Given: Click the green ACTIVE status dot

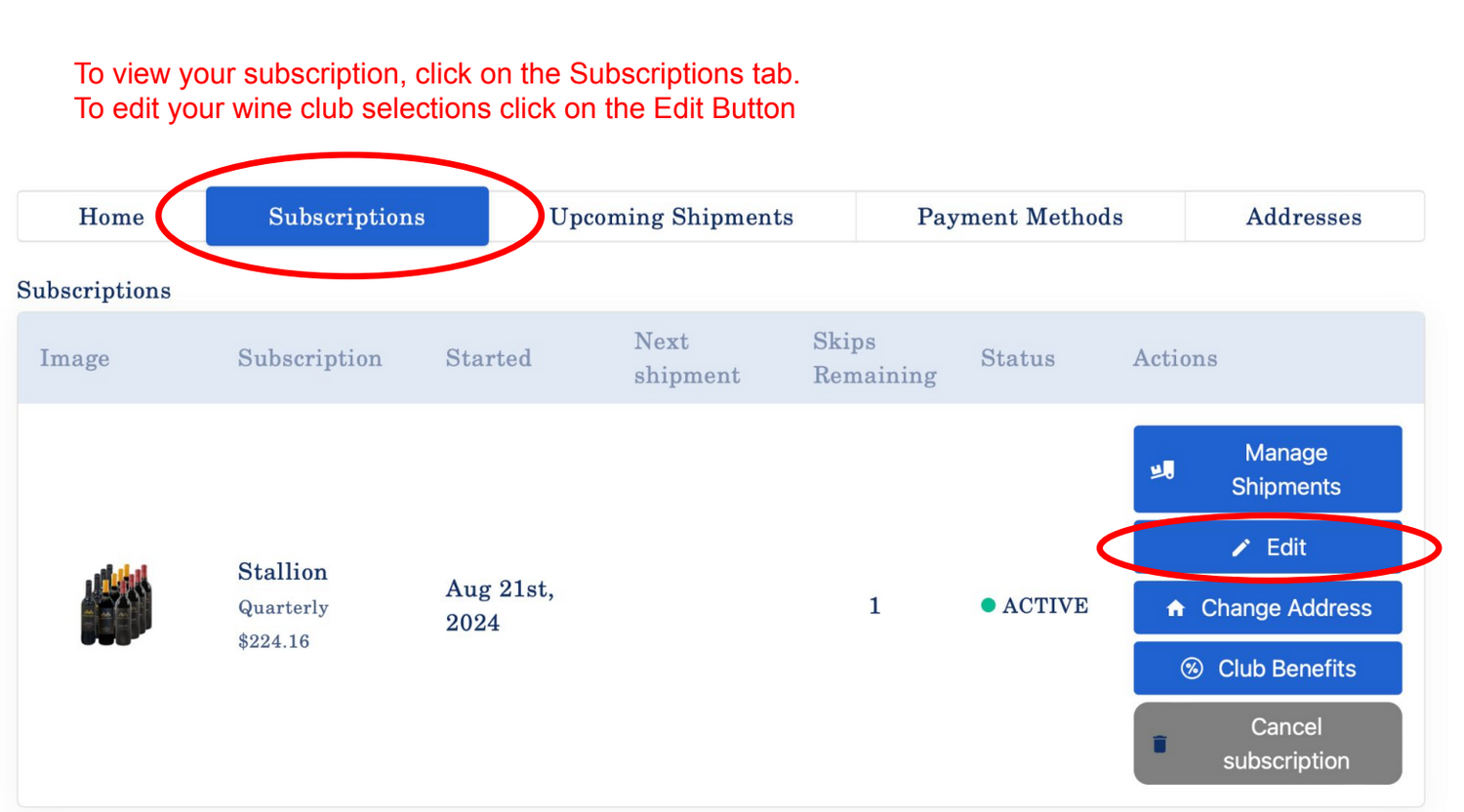Looking at the screenshot, I should click(988, 605).
